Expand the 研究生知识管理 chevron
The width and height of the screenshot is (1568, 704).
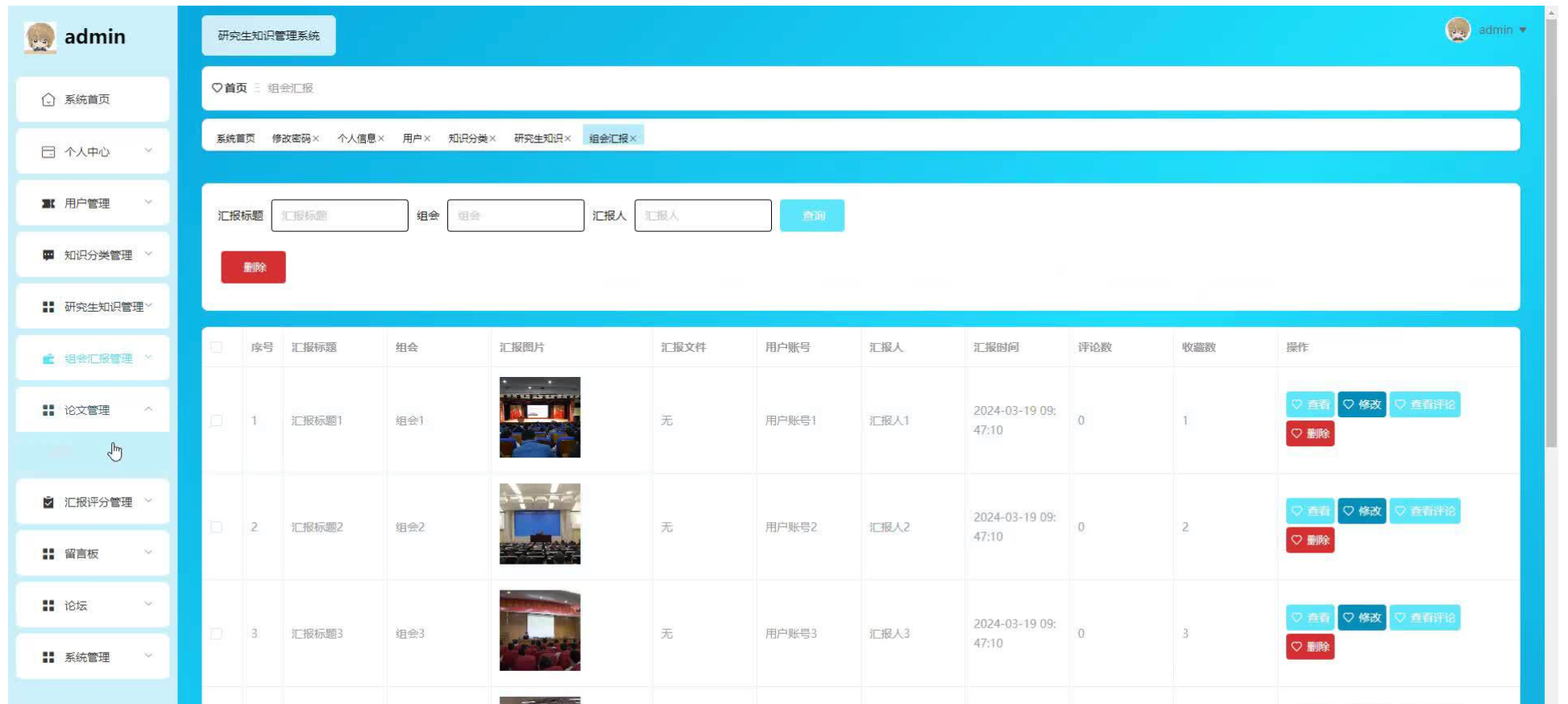pos(148,306)
